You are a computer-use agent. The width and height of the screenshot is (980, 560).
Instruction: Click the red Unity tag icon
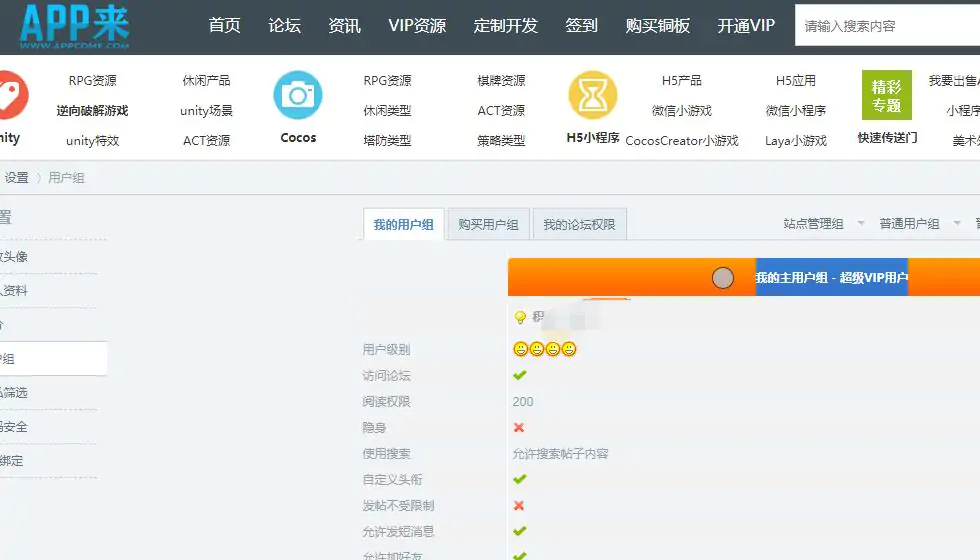point(12,95)
